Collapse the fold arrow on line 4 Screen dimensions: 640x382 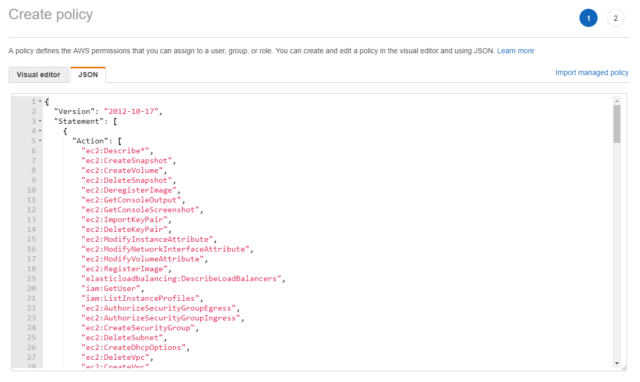[x=40, y=131]
